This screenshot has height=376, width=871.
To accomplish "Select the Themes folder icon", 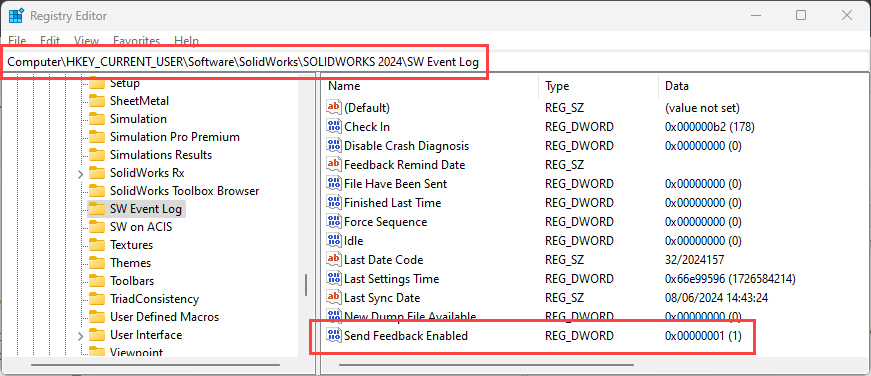I will click(97, 263).
